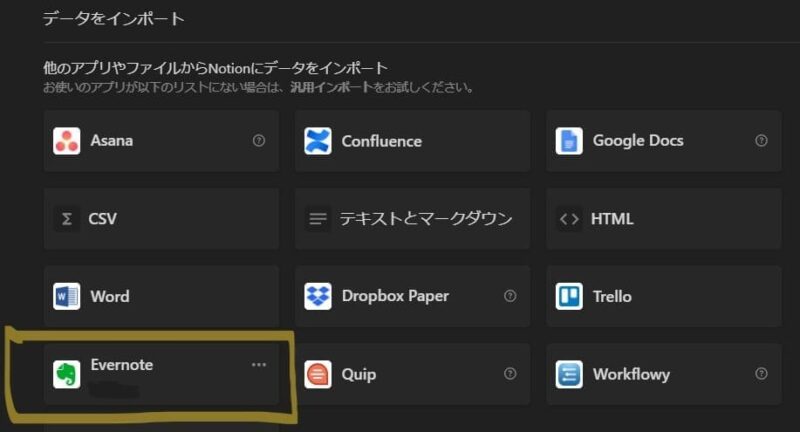Open help for Google Docs import
Image resolution: width=800 pixels, height=432 pixels.
(x=761, y=141)
